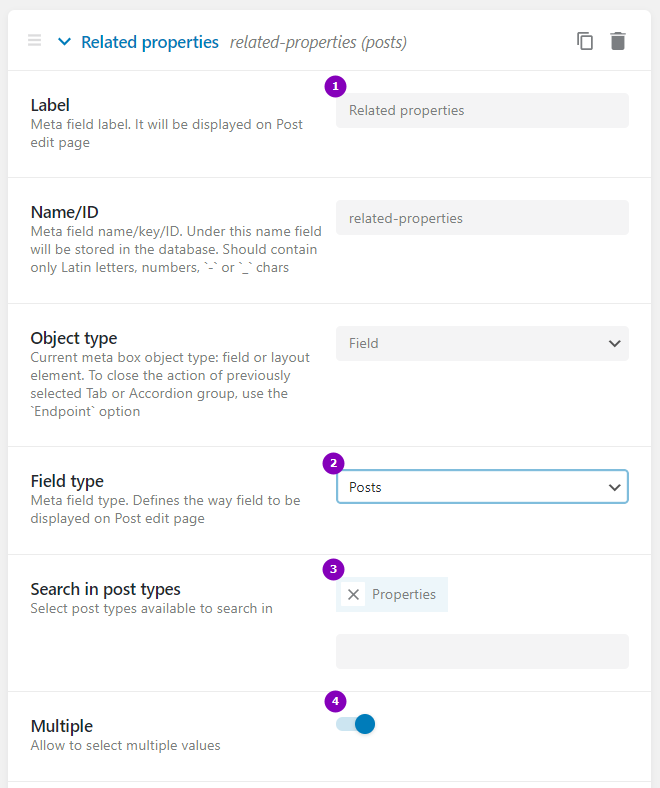Click the Name/ID heading
The width and height of the screenshot is (660, 788).
point(64,212)
